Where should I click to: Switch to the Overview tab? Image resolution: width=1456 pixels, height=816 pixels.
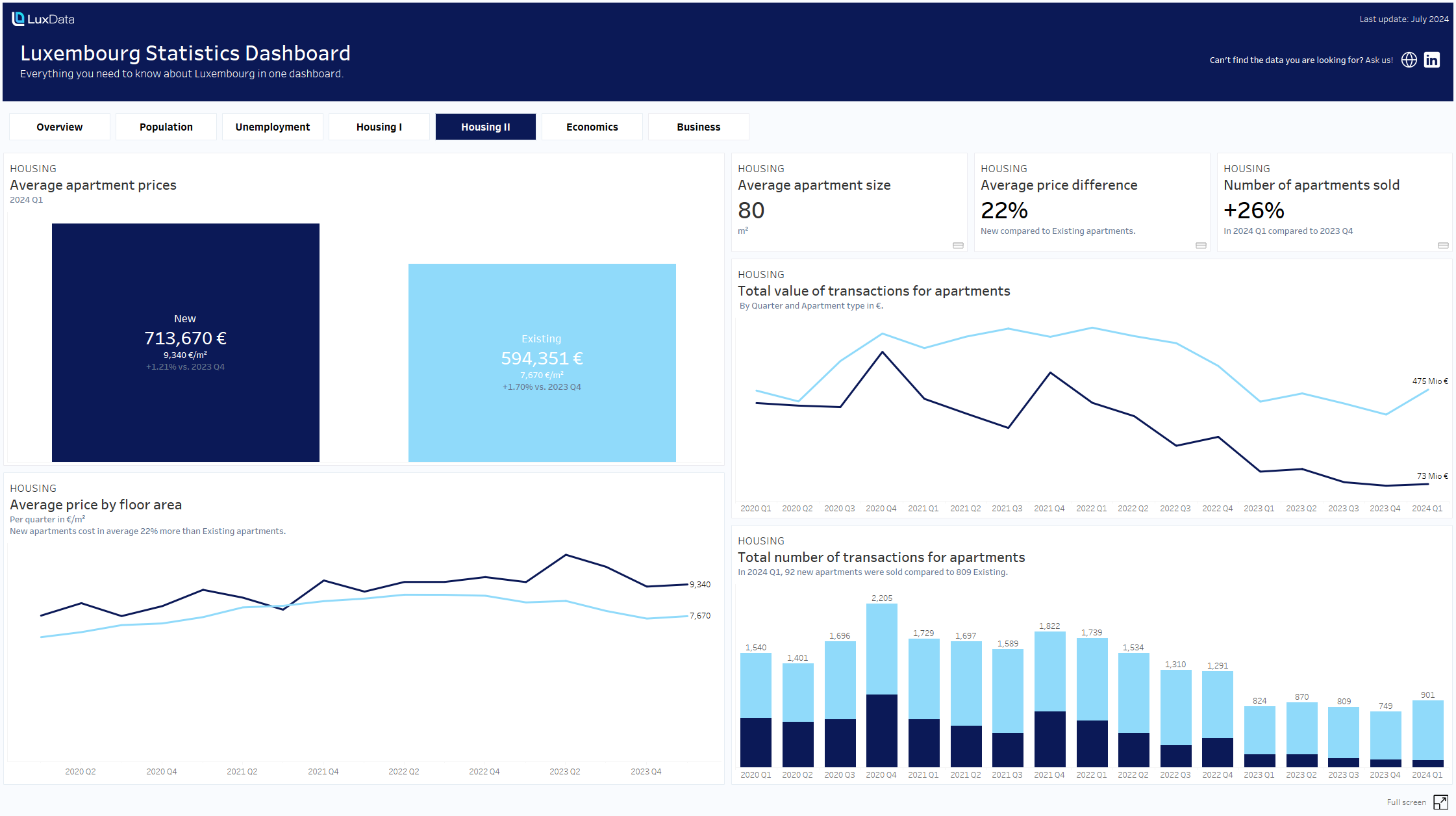[x=60, y=127]
